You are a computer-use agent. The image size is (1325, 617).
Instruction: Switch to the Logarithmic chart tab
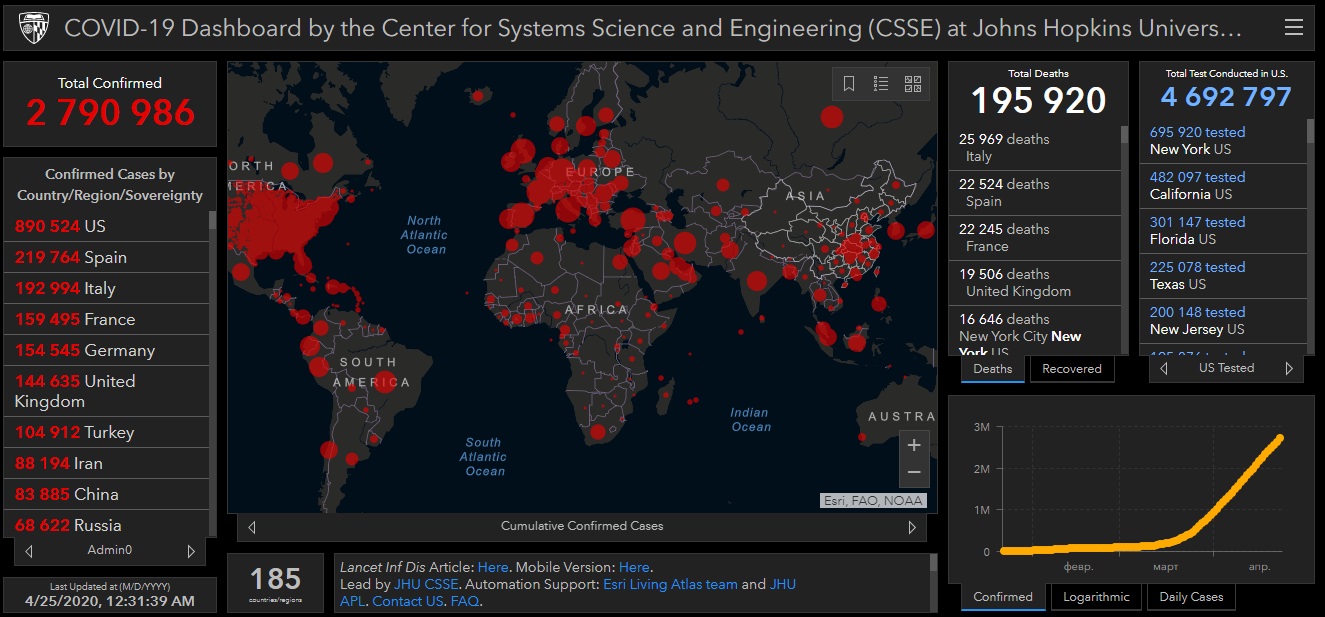(1096, 597)
